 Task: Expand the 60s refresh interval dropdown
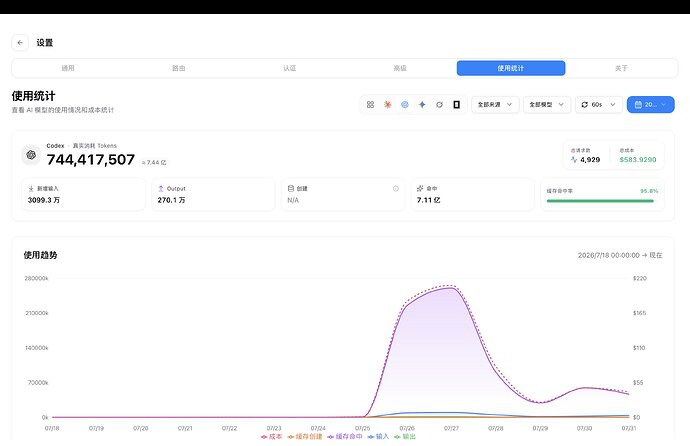pos(598,105)
